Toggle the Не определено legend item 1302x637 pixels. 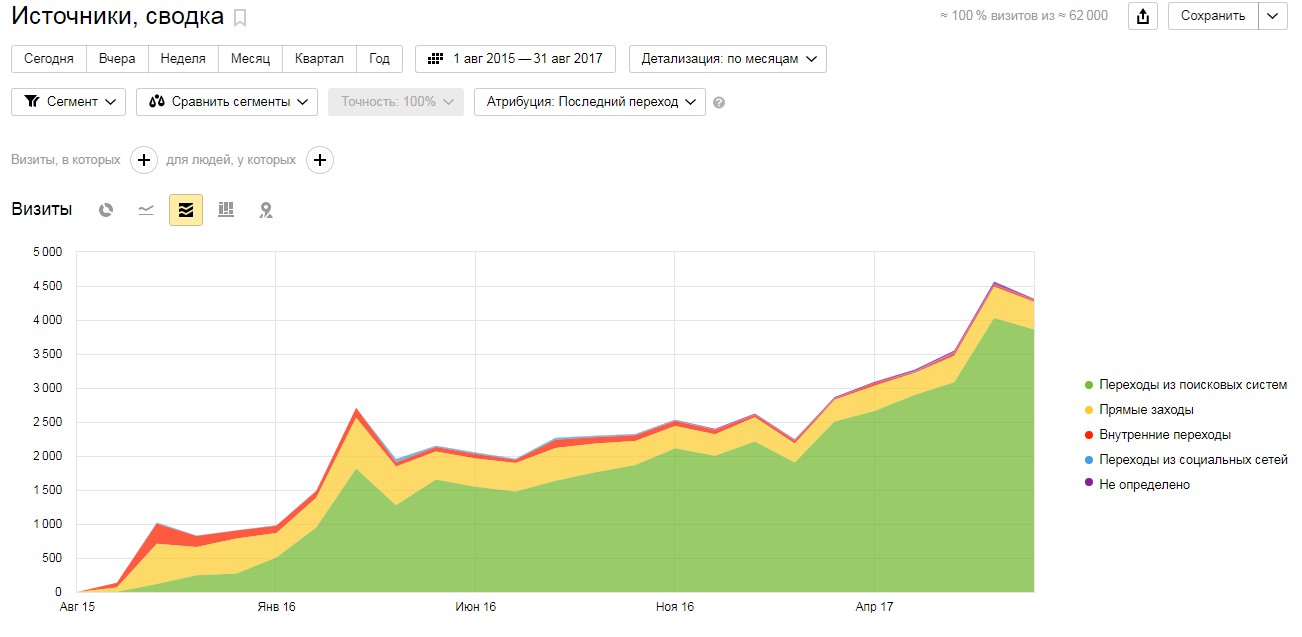tap(1137, 485)
